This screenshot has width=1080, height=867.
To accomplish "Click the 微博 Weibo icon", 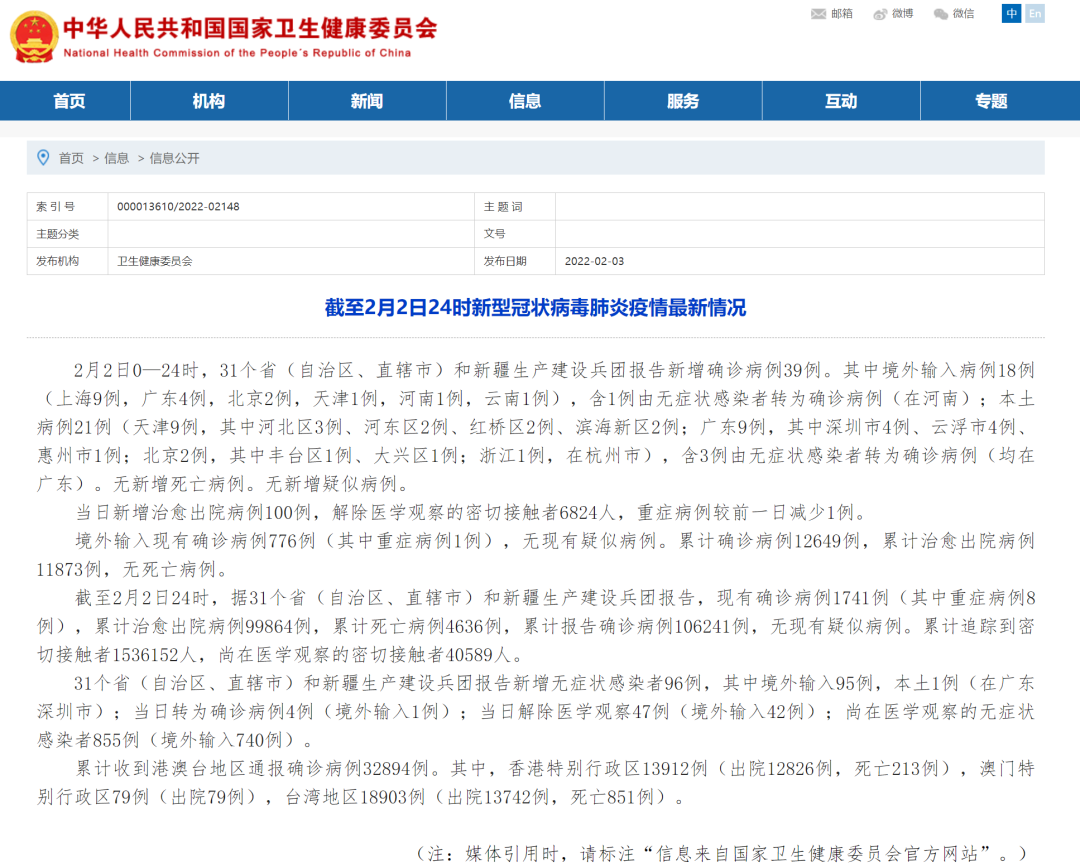I will 880,14.
